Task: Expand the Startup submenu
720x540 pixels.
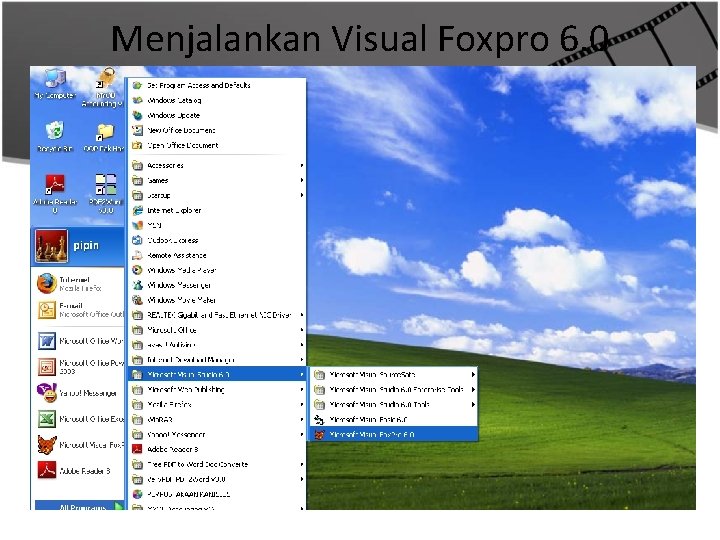Action: 216,195
